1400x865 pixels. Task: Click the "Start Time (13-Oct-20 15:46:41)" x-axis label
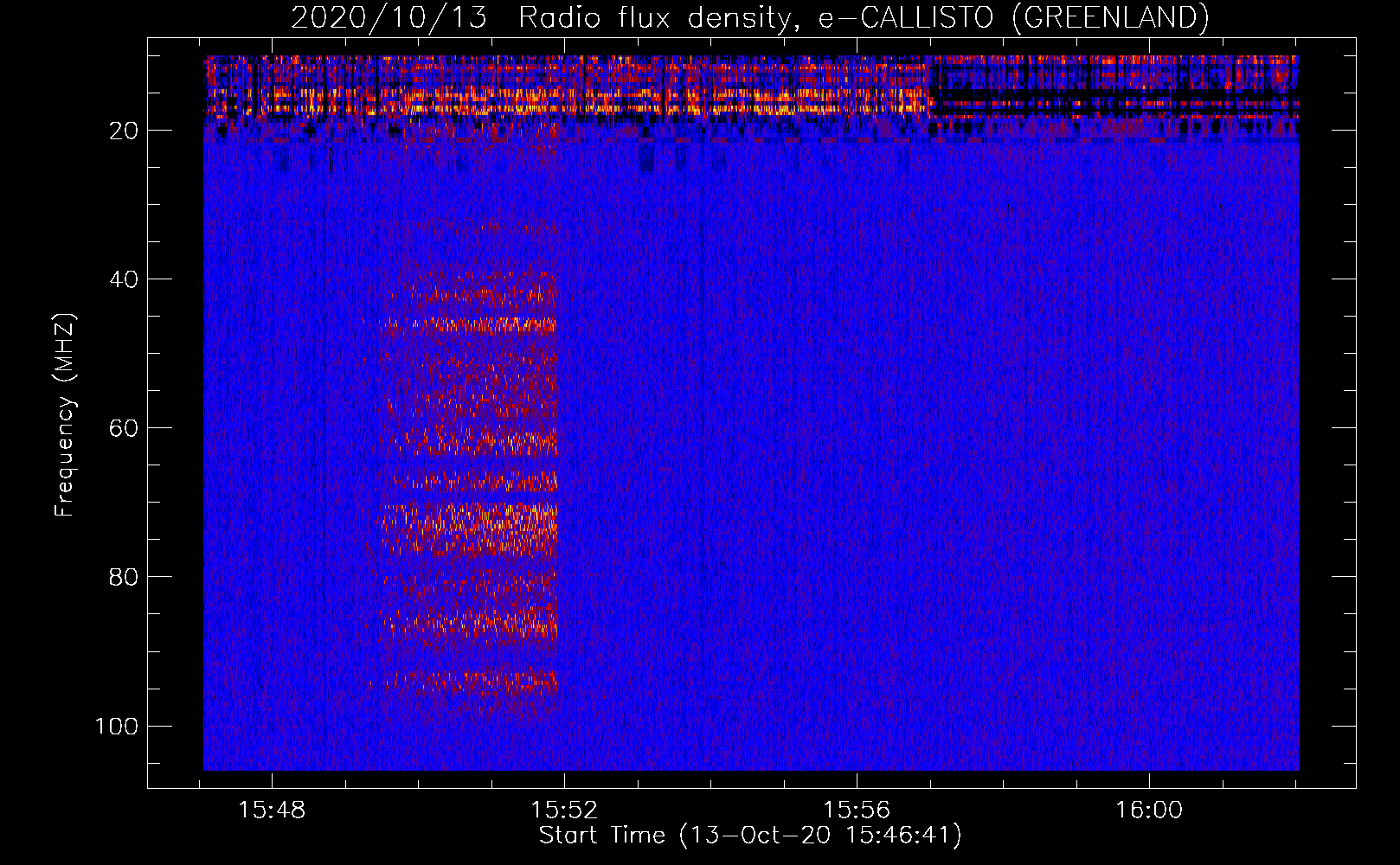click(750, 836)
